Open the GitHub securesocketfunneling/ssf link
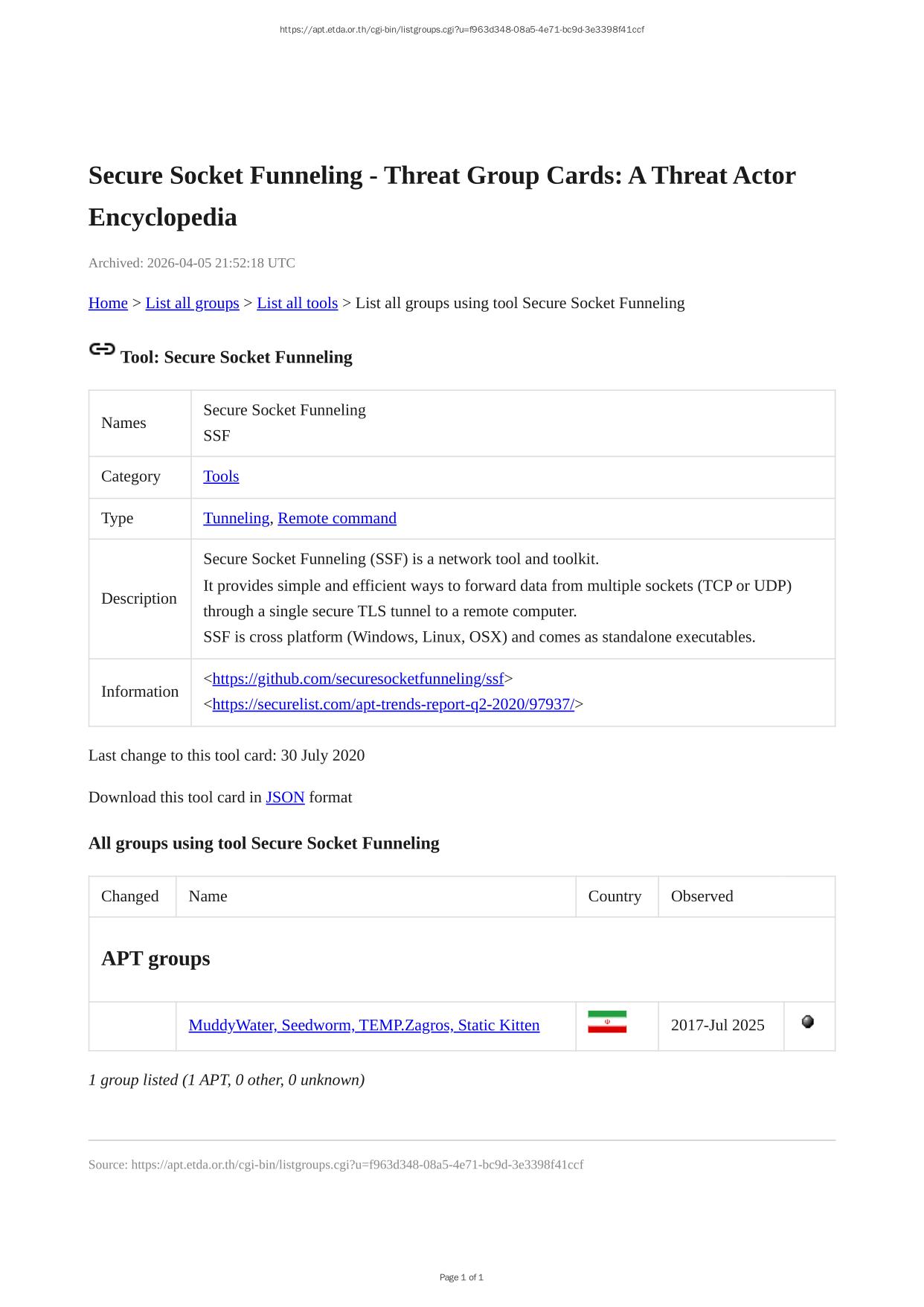This screenshot has width=924, height=1307. pyautogui.click(x=358, y=679)
